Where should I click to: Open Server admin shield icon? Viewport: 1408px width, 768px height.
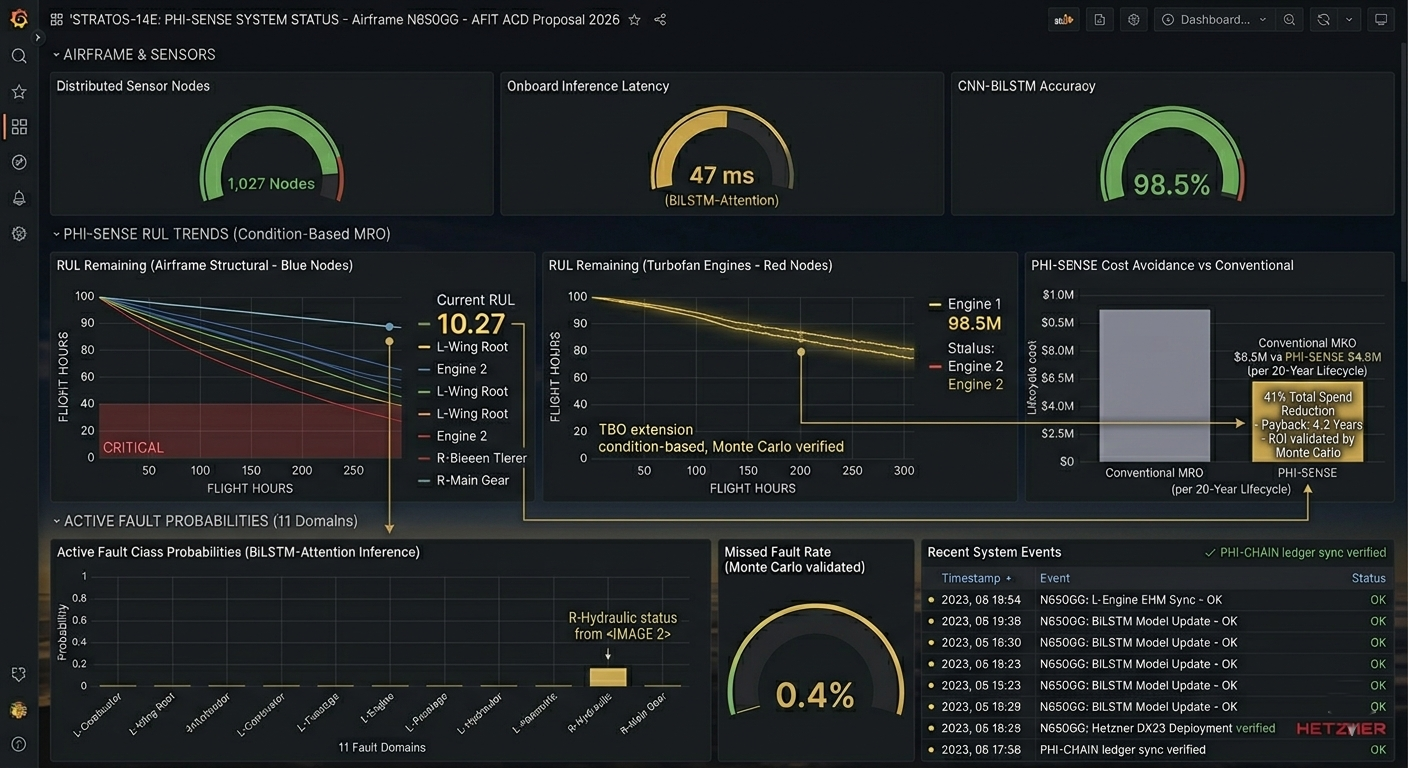[18, 675]
